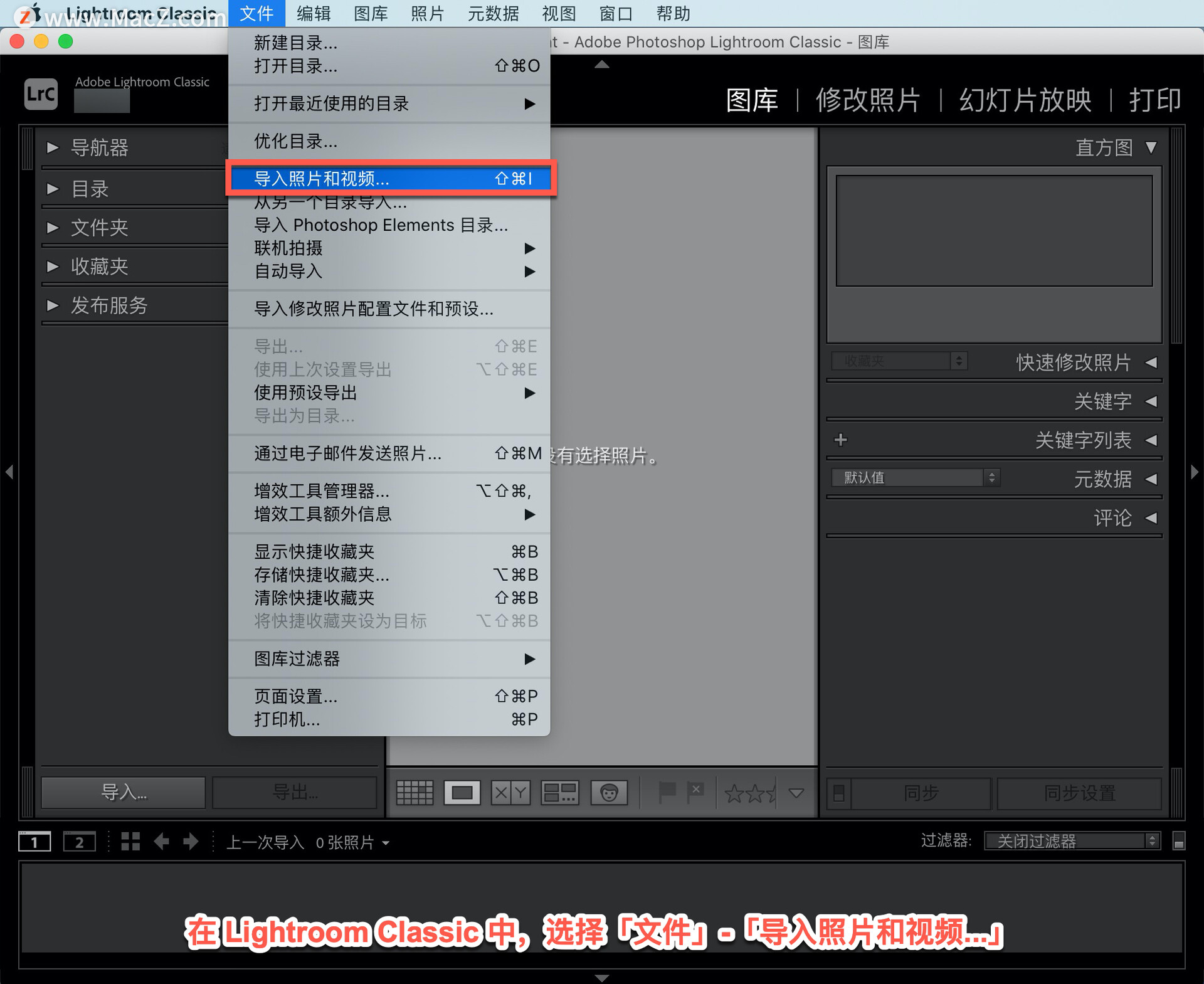The width and height of the screenshot is (1204, 984).
Task: Choose 增效工具管理器... menu item
Action: [389, 491]
